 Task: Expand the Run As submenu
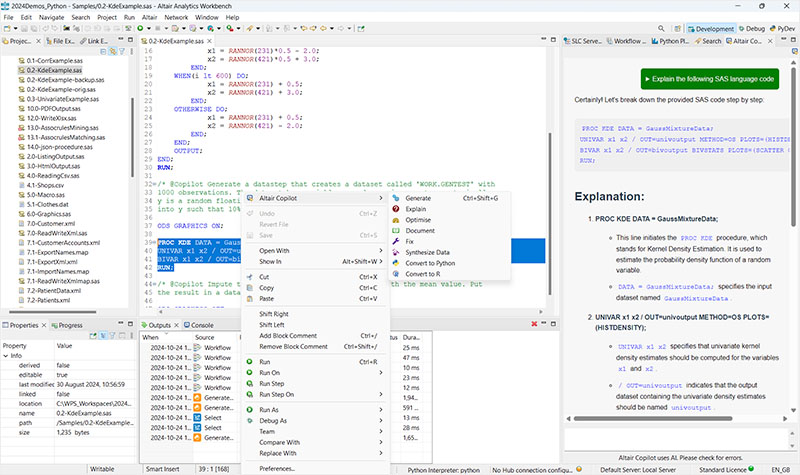tap(269, 410)
